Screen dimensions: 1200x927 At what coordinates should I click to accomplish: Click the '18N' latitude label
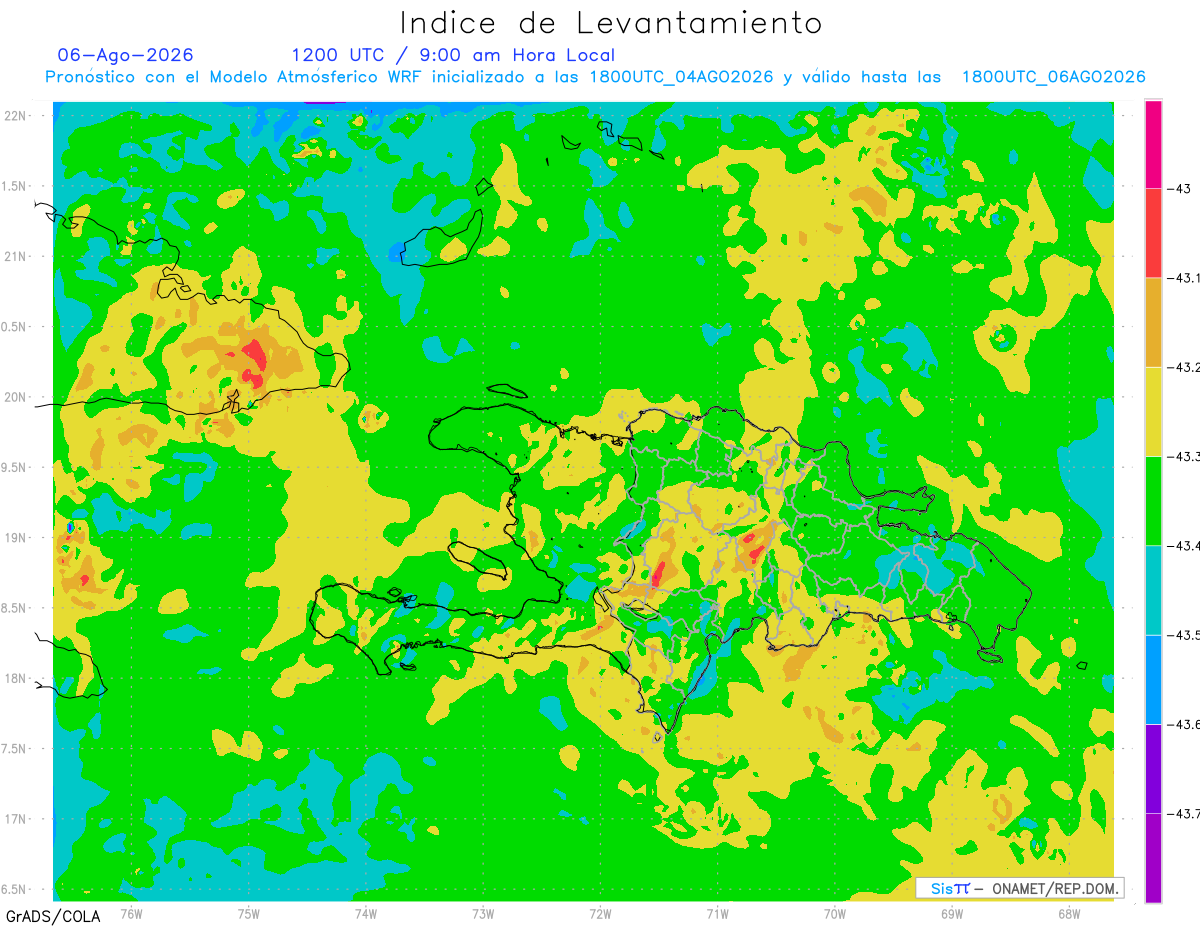[15, 678]
